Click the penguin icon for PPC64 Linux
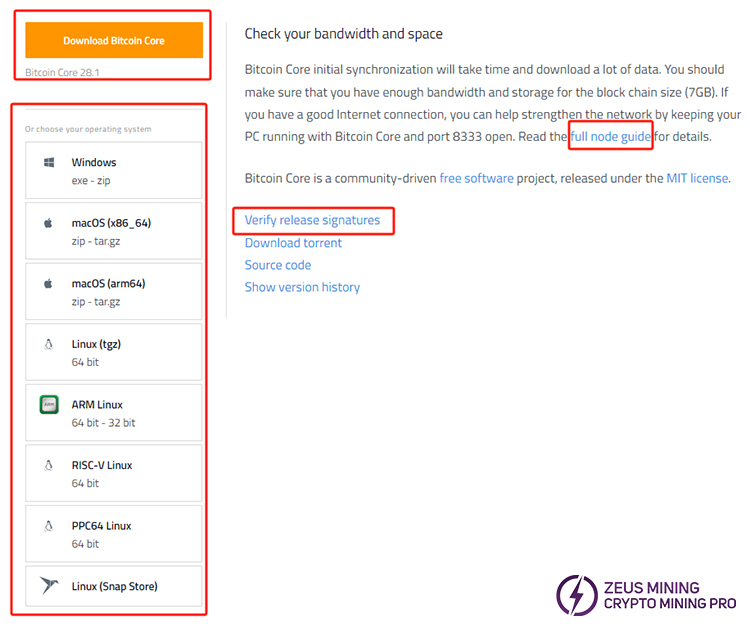 [48, 526]
